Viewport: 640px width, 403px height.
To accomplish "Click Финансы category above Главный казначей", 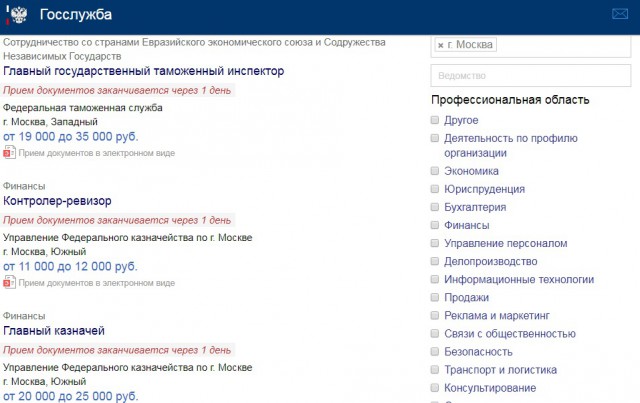I will [24, 316].
